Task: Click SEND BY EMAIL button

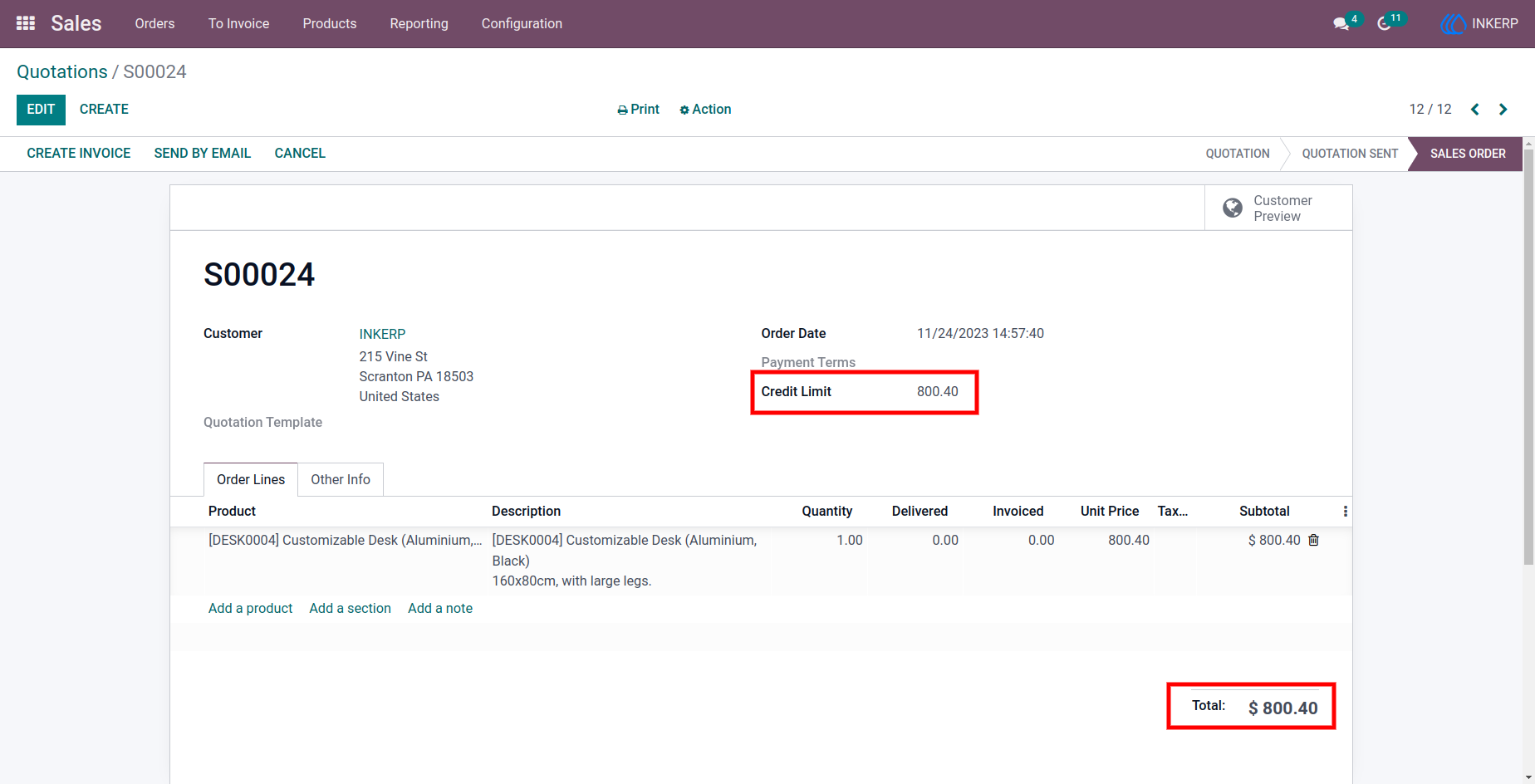Action: [202, 154]
